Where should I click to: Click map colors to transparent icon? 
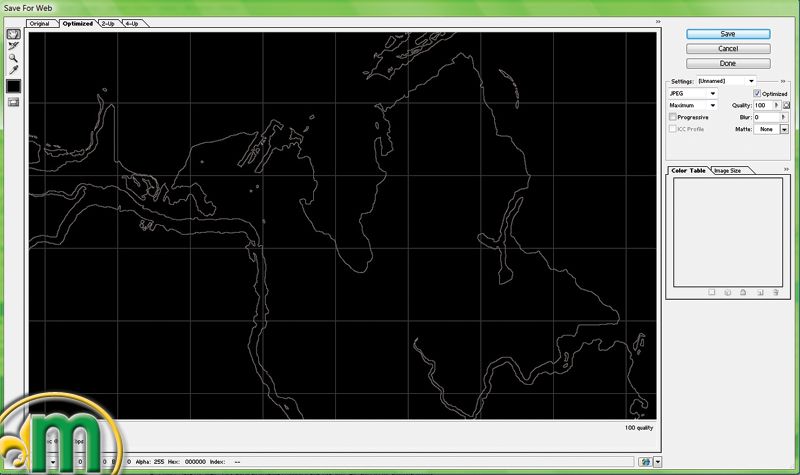712,292
